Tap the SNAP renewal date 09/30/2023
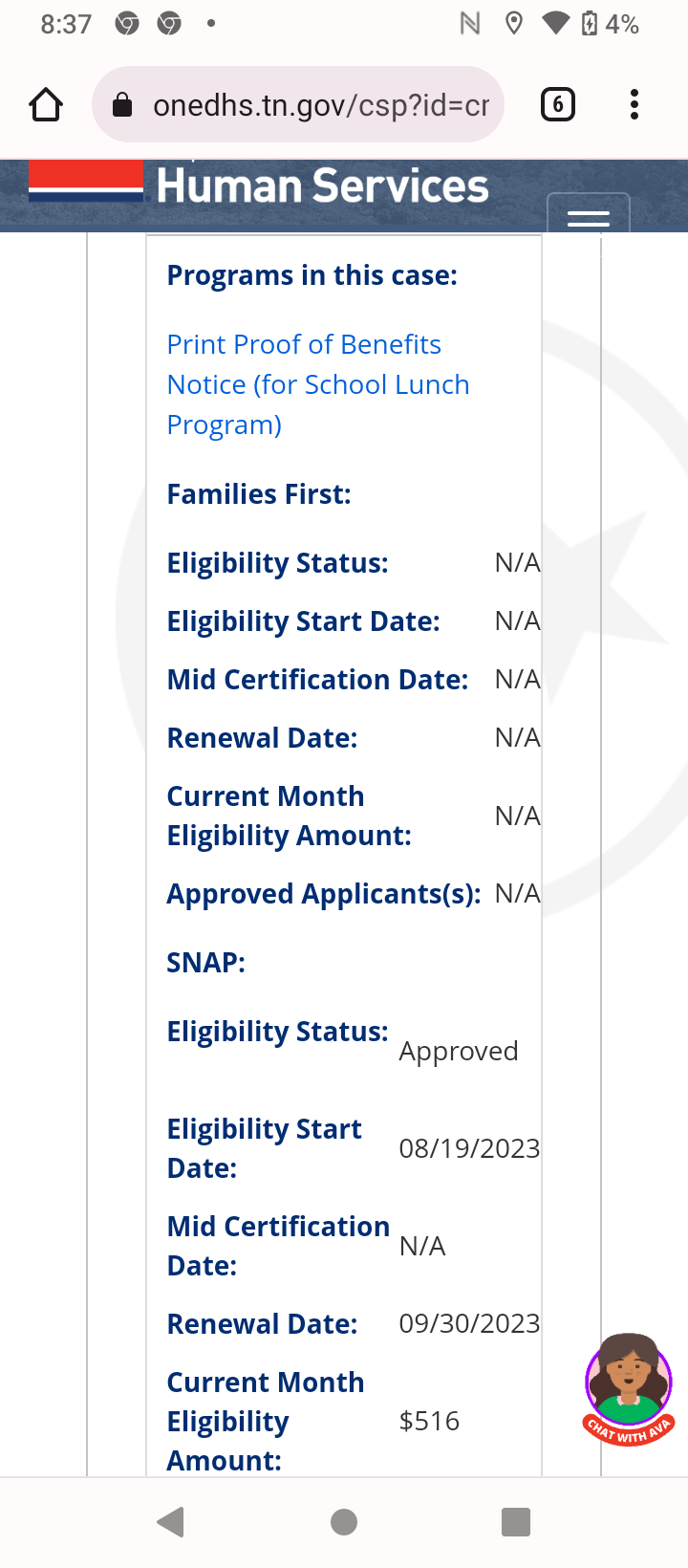This screenshot has height=1568, width=688. click(x=469, y=1323)
